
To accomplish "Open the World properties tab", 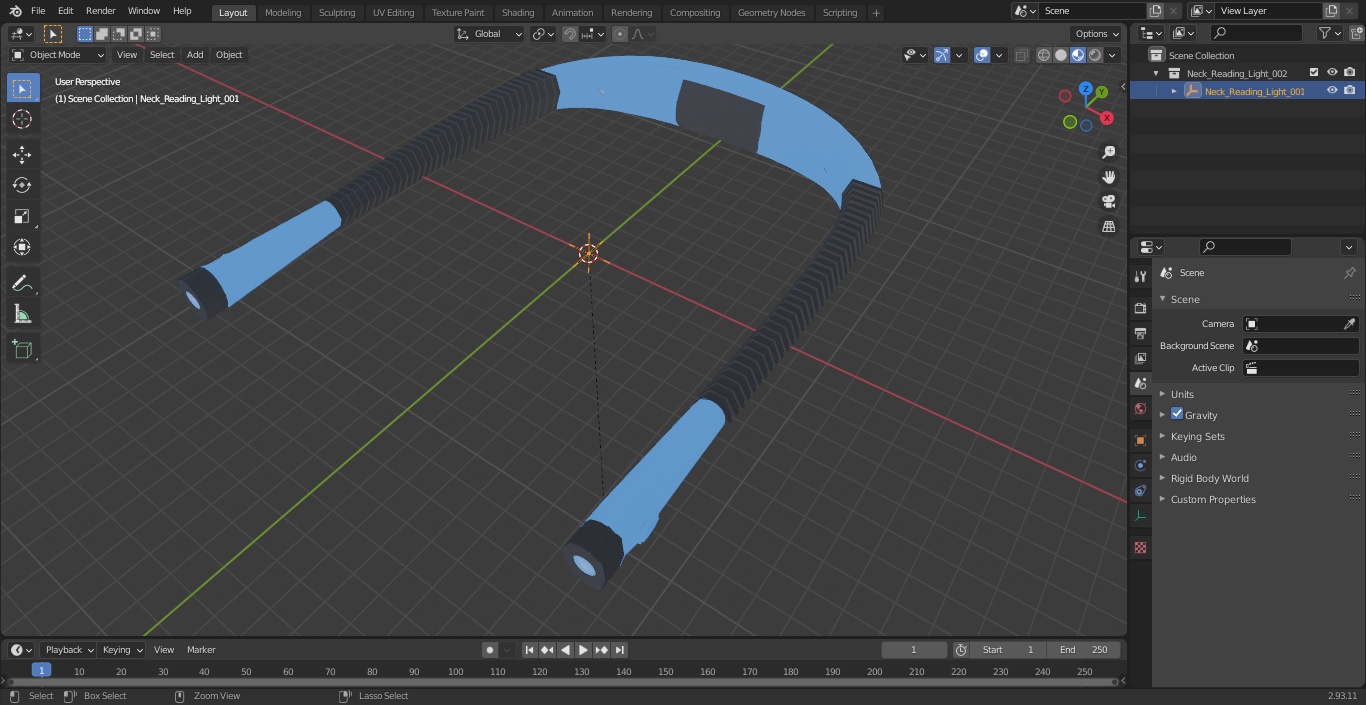I will pos(1140,408).
